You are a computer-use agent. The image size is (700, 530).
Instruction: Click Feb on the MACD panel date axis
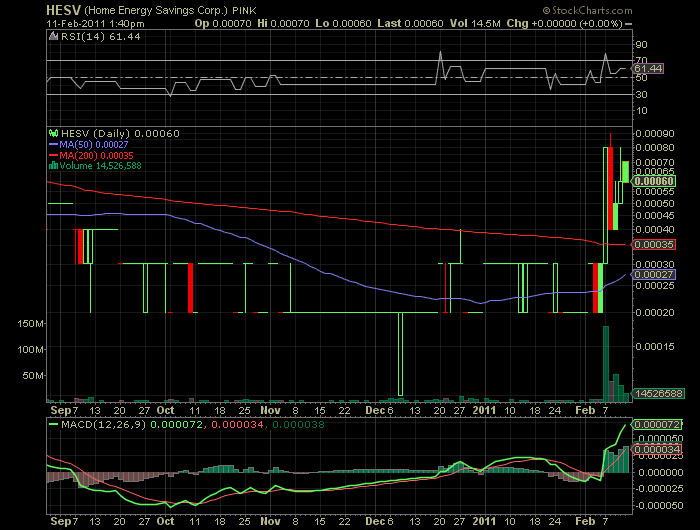(585, 521)
